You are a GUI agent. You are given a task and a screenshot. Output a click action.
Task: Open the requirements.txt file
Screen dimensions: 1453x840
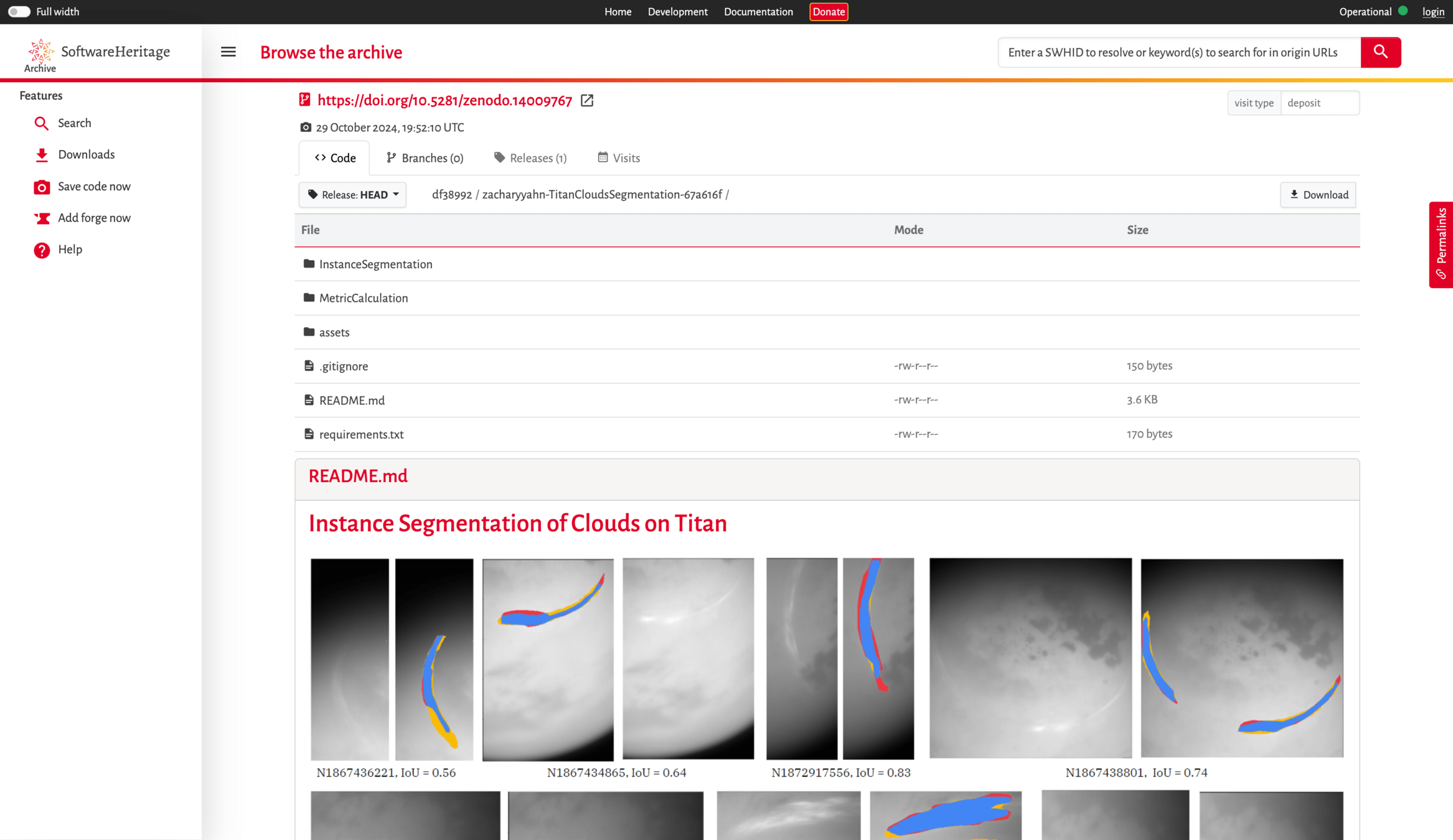[361, 435]
